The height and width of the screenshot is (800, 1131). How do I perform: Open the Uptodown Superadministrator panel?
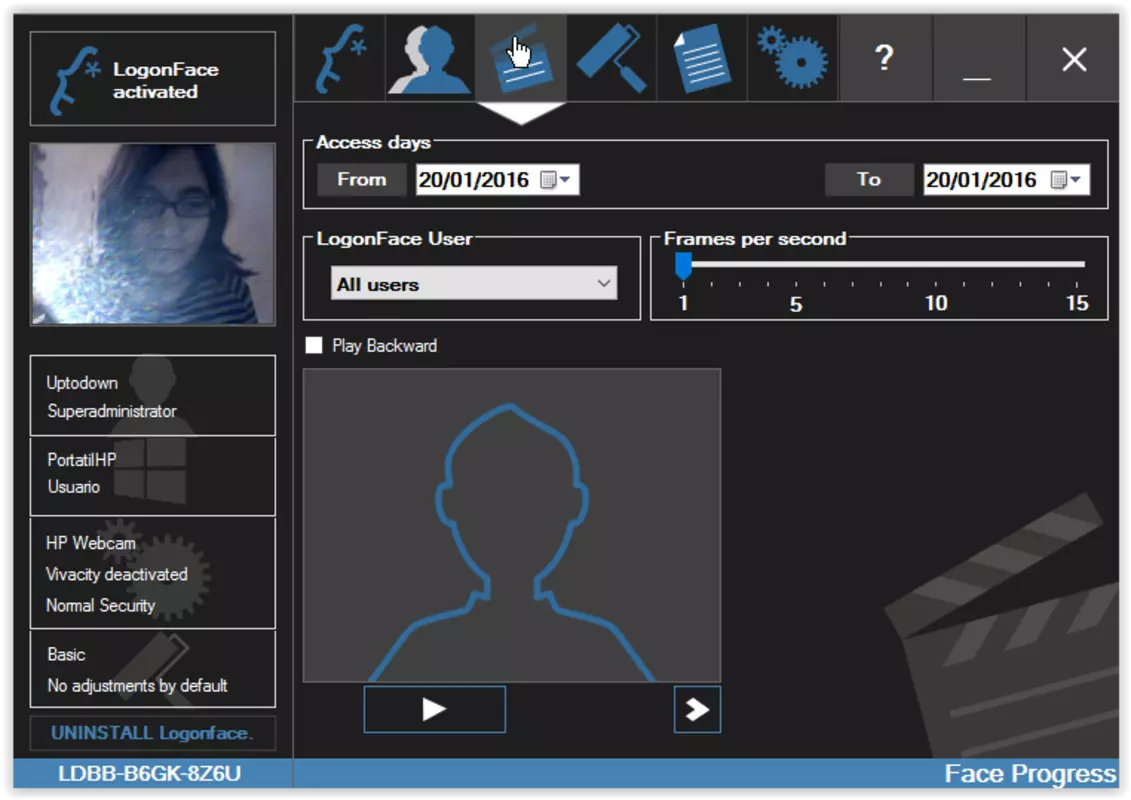[153, 395]
